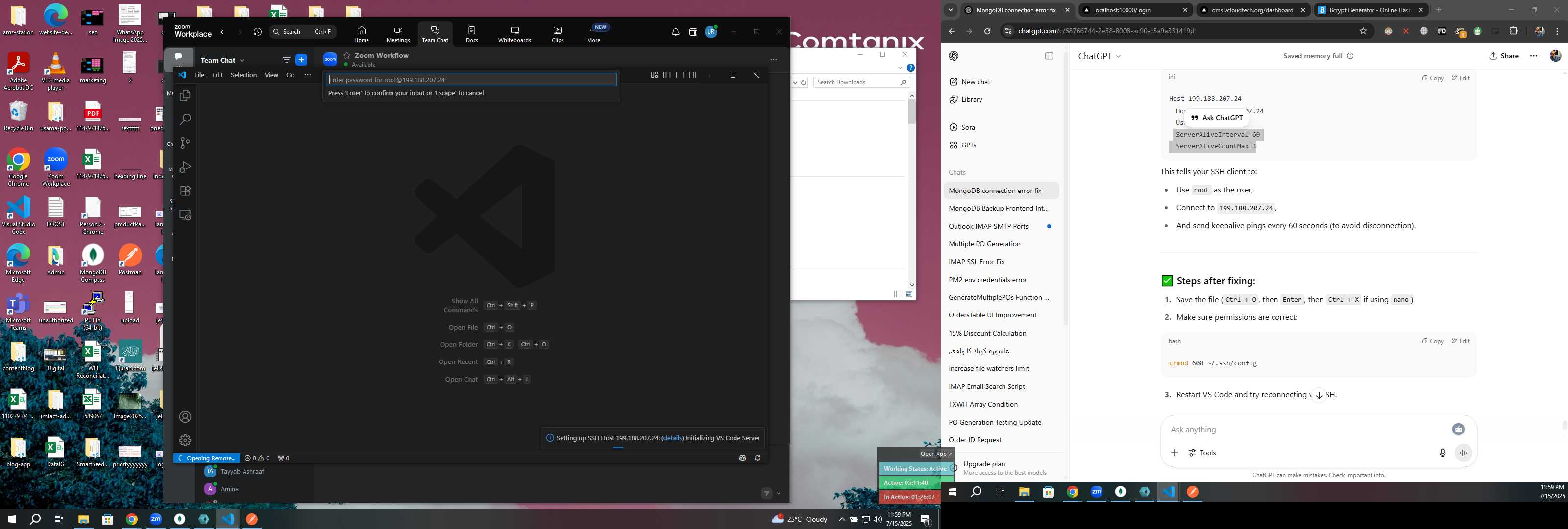Click Share in ChatGPT header
The image size is (1568, 529).
1503,56
